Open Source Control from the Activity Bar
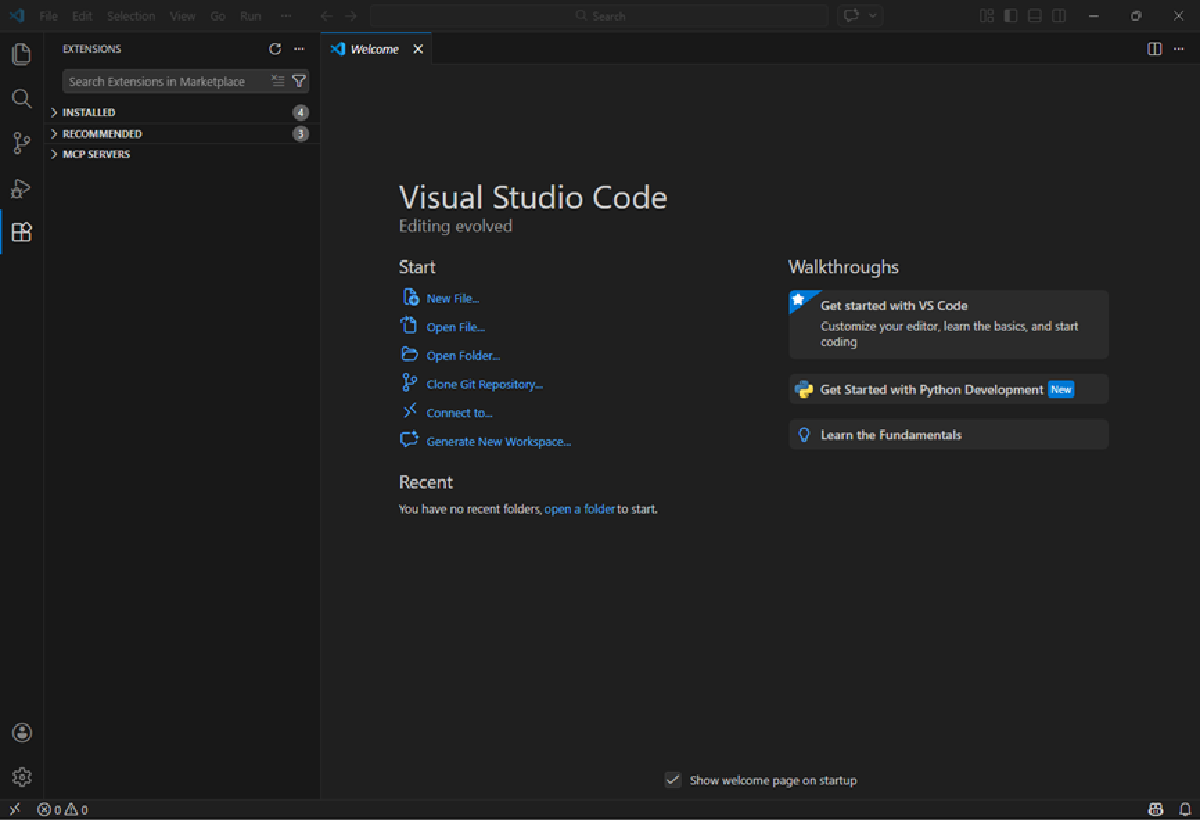This screenshot has width=1200, height=820. pos(21,143)
